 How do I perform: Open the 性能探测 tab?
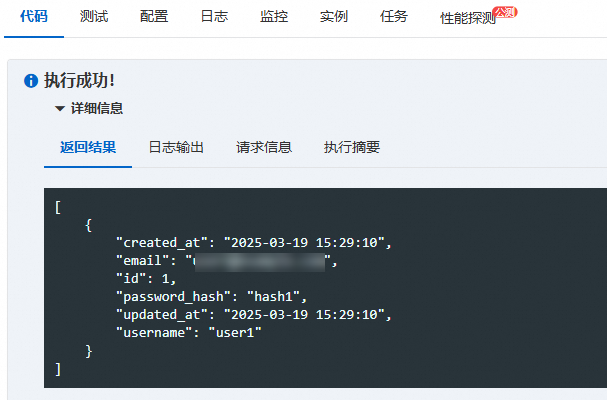467,18
